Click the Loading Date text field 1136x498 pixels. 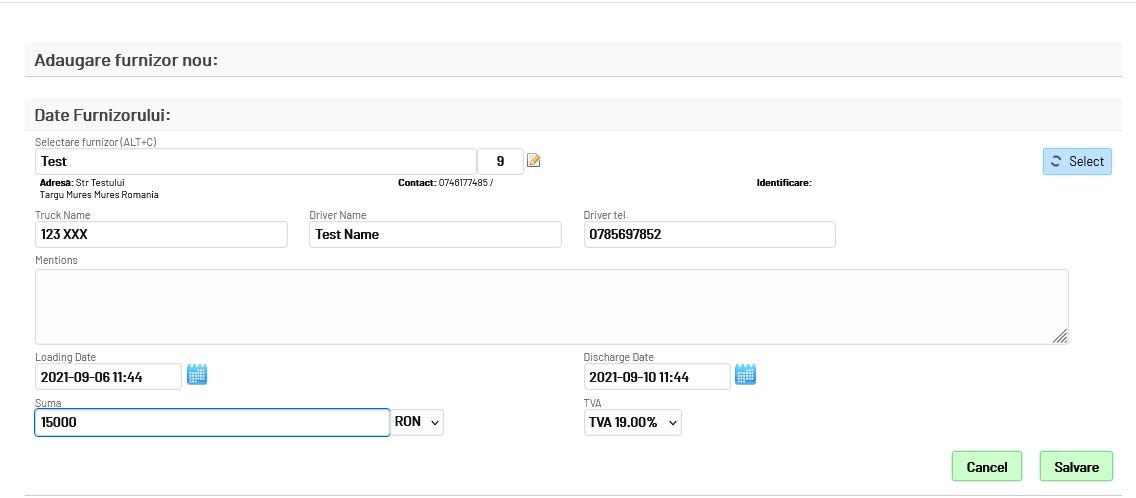click(x=108, y=376)
